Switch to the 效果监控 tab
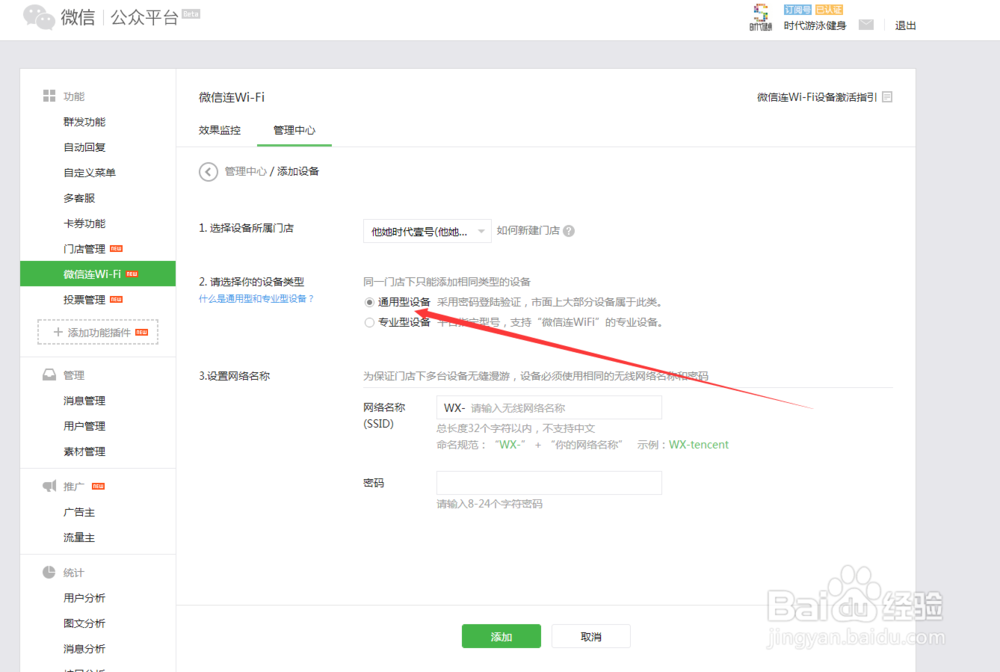This screenshot has width=1000, height=672. click(219, 130)
